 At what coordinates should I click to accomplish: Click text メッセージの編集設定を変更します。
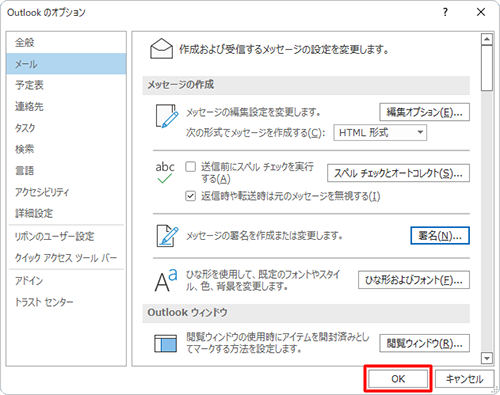[253, 112]
